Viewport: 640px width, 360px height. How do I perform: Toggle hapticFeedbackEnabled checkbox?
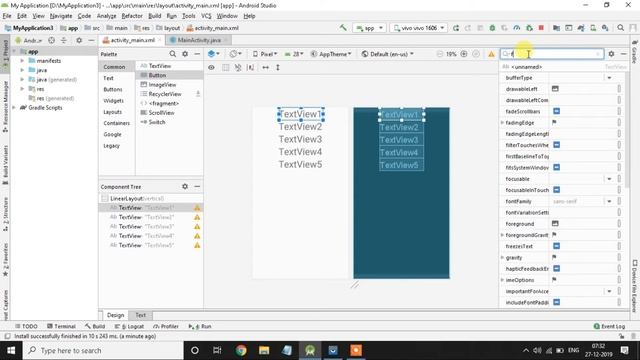(x=556, y=269)
